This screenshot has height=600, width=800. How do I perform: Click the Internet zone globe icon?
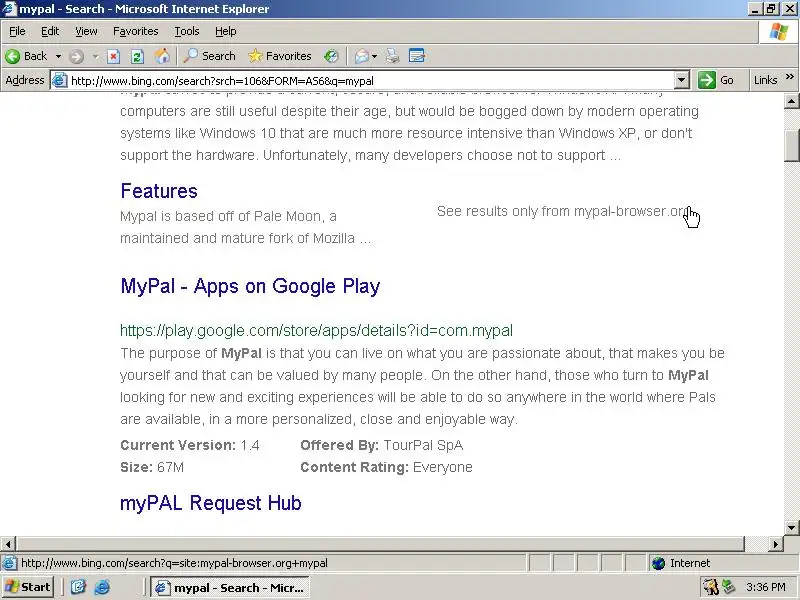[659, 563]
